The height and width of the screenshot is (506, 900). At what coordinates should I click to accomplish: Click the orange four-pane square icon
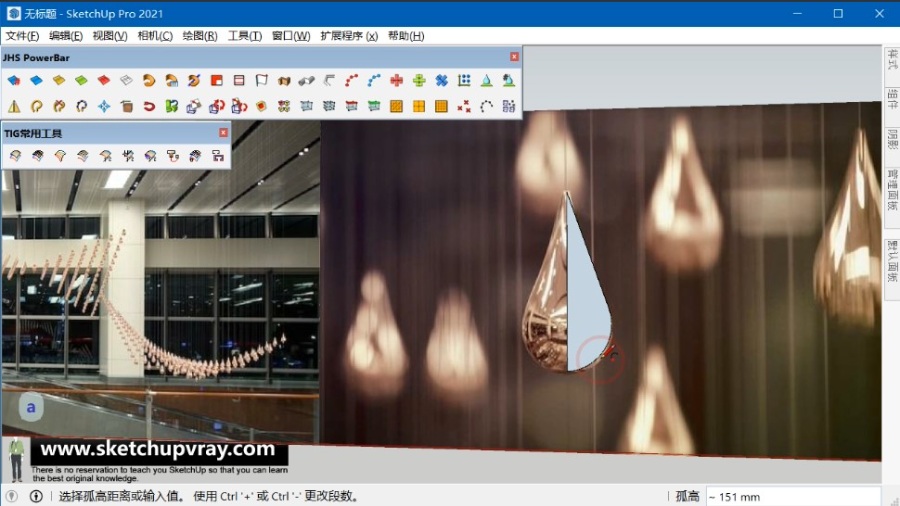(419, 106)
